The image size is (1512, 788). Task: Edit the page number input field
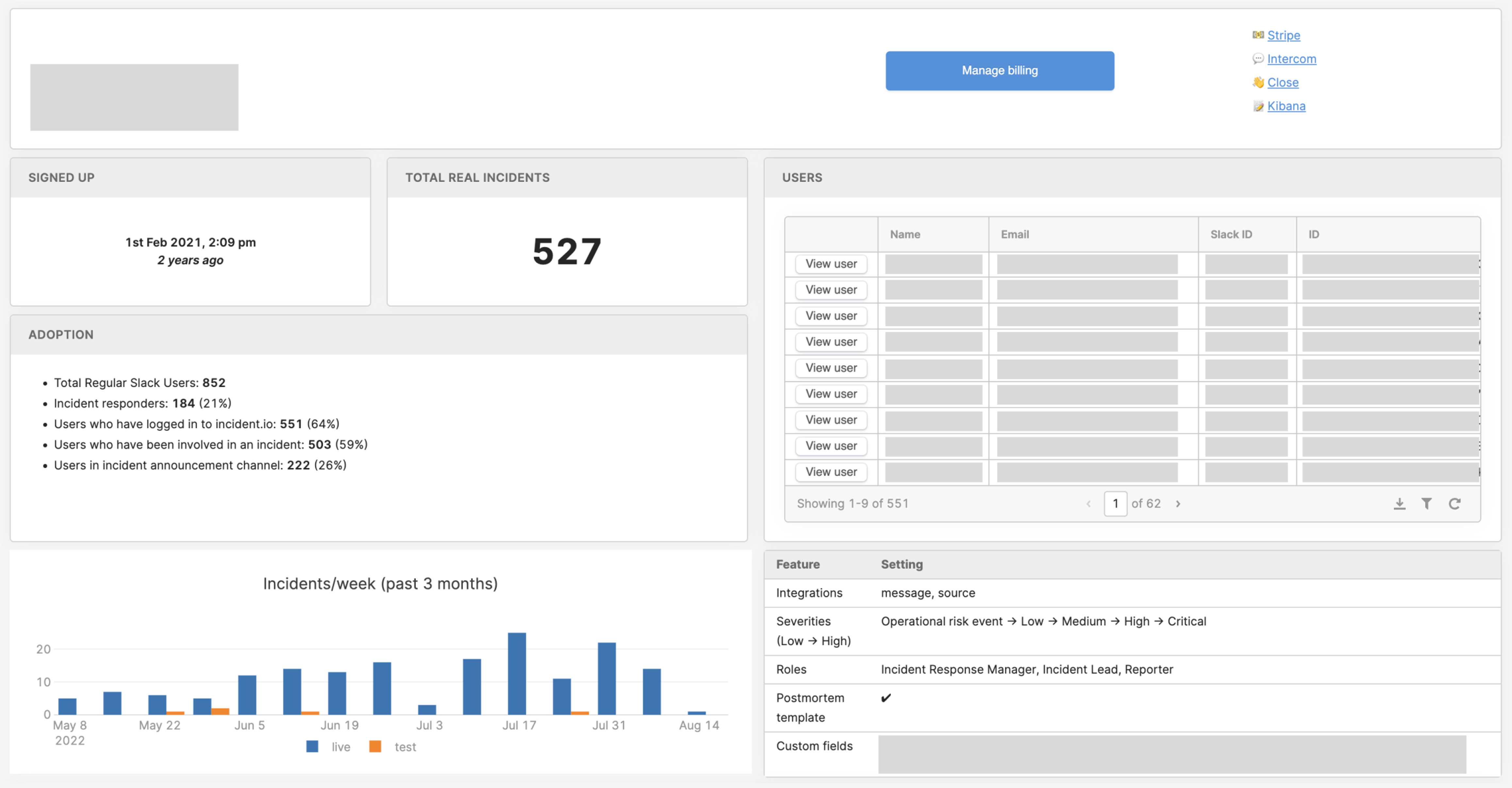[1115, 503]
